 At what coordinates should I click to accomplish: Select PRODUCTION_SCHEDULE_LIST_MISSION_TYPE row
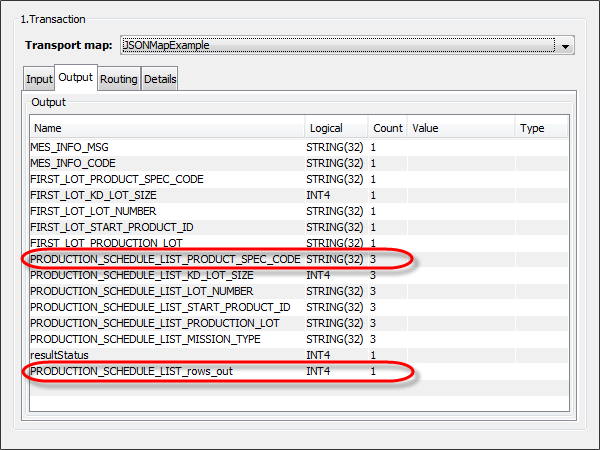[145, 339]
